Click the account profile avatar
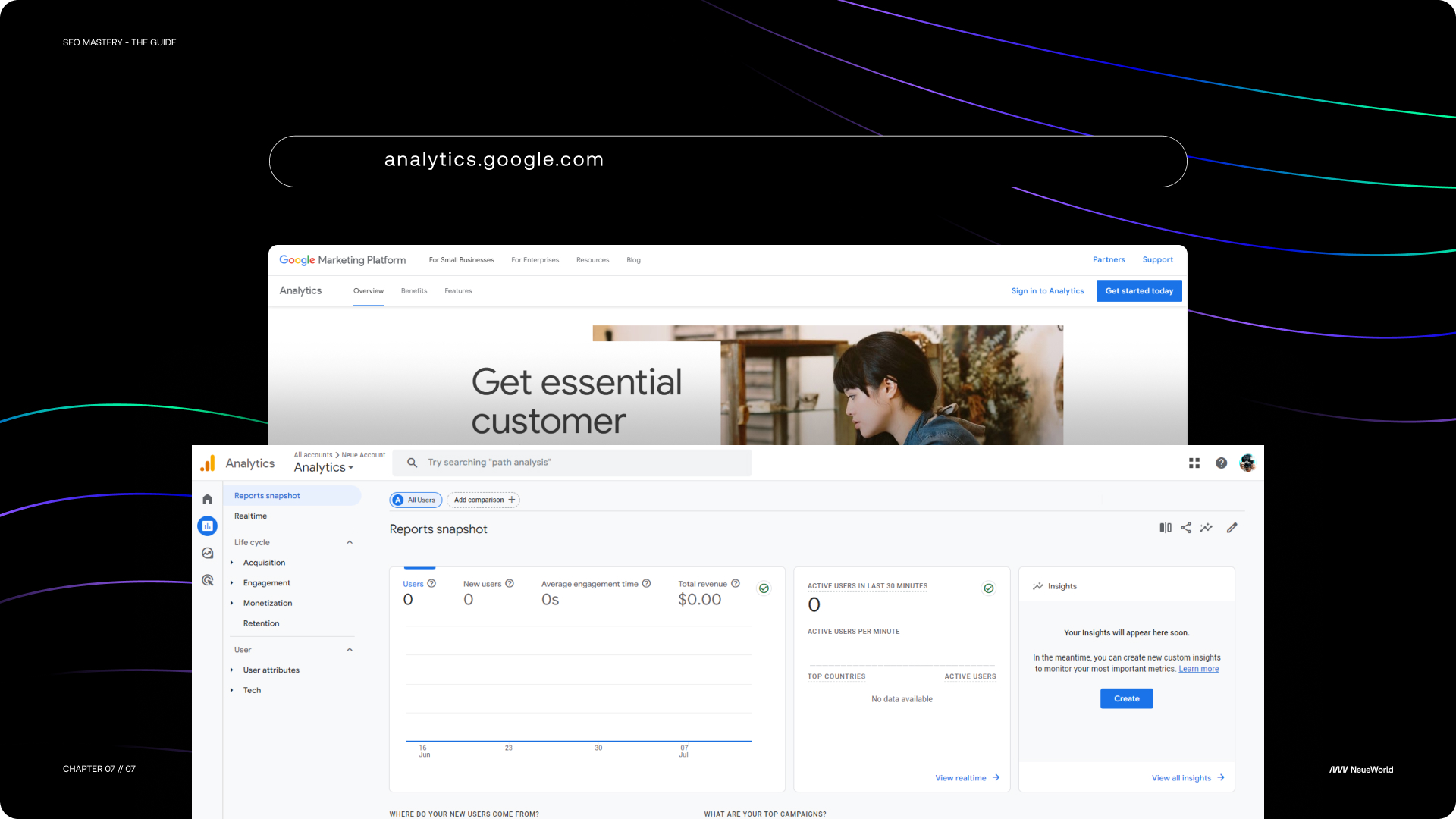This screenshot has width=1456, height=819. tap(1247, 463)
